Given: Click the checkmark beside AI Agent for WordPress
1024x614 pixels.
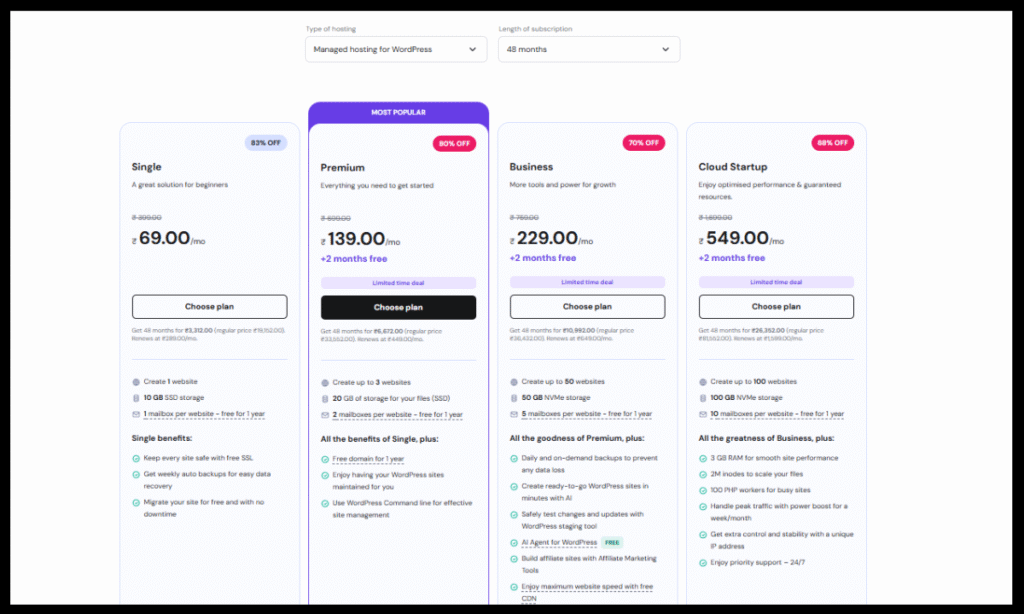Looking at the screenshot, I should tap(514, 543).
